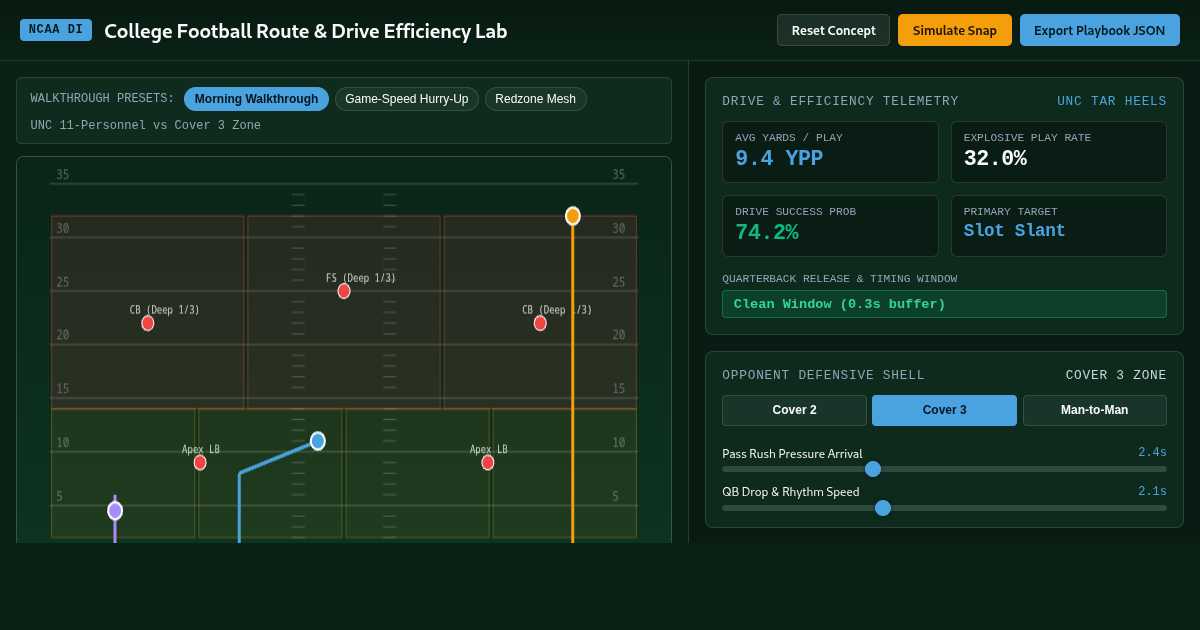The height and width of the screenshot is (630, 1200).
Task: Click the 74.2% drive success value
Action: (x=767, y=233)
